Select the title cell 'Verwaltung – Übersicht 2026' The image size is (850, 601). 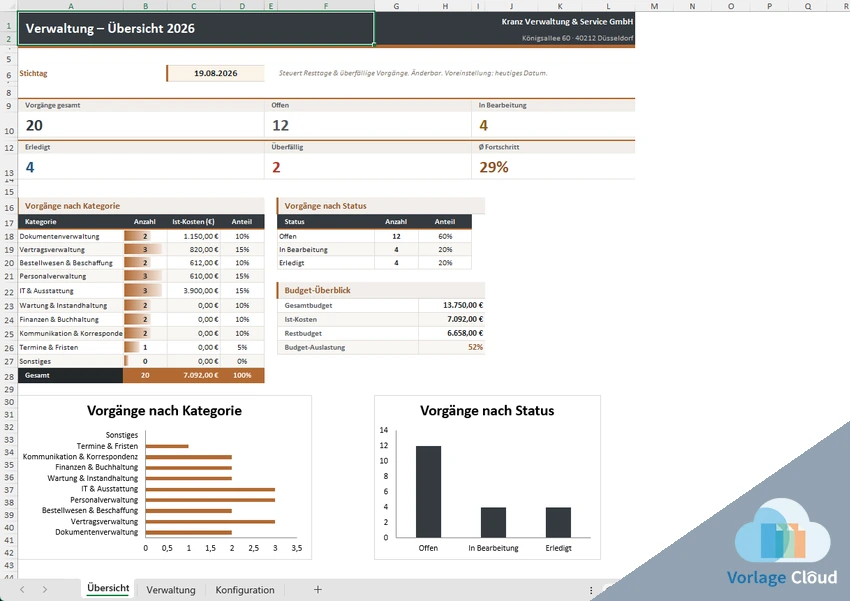pyautogui.click(x=196, y=28)
